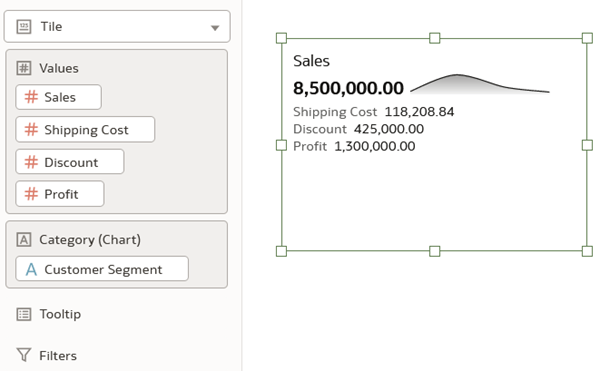This screenshot has width=600, height=371.
Task: Click the hash icon beside Shipping Cost
Action: [x=31, y=130]
